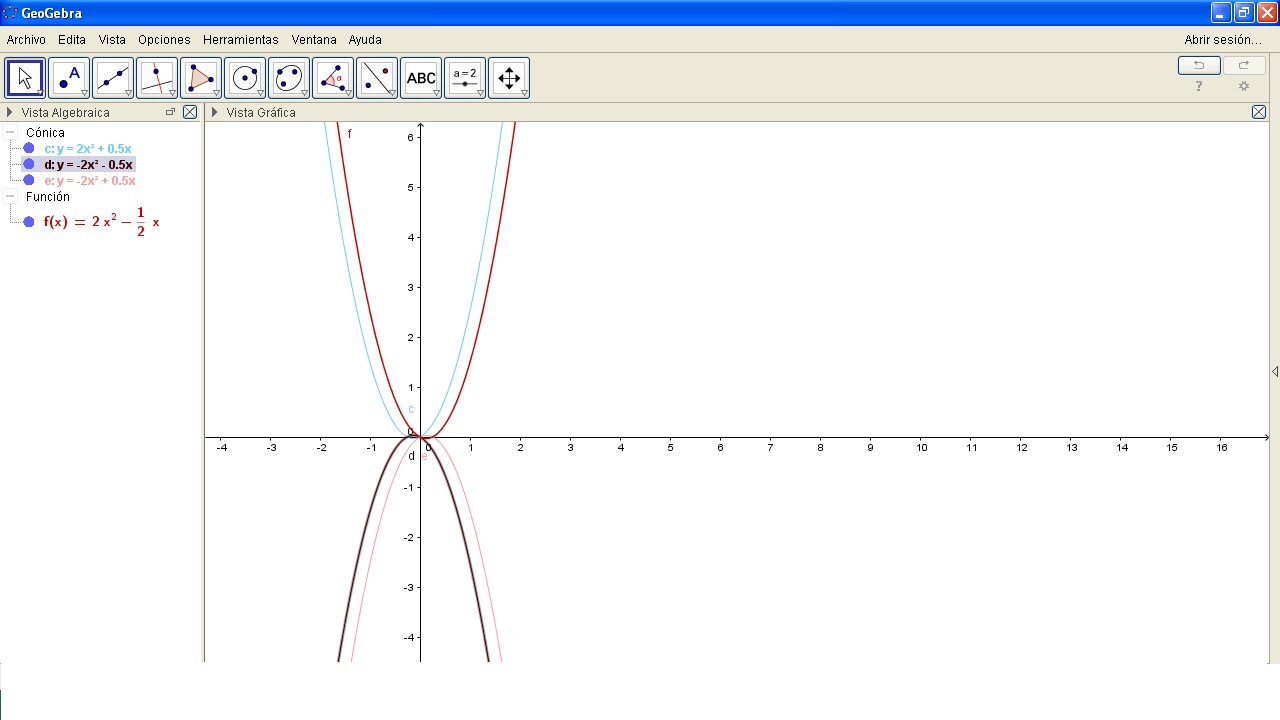The width and height of the screenshot is (1280, 720).
Task: Collapse the Cónica tree group
Action: 10,132
